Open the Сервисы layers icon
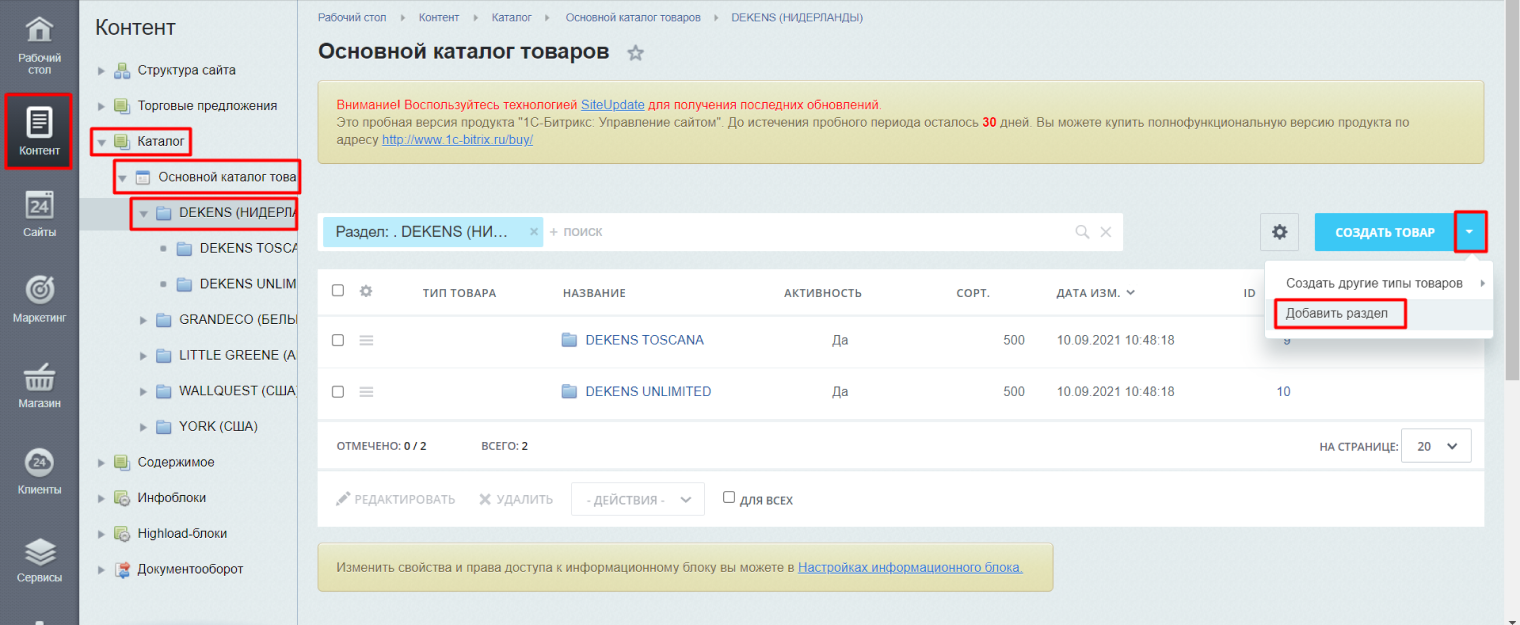Screen dimensions: 1520x625 pyautogui.click(x=39, y=552)
